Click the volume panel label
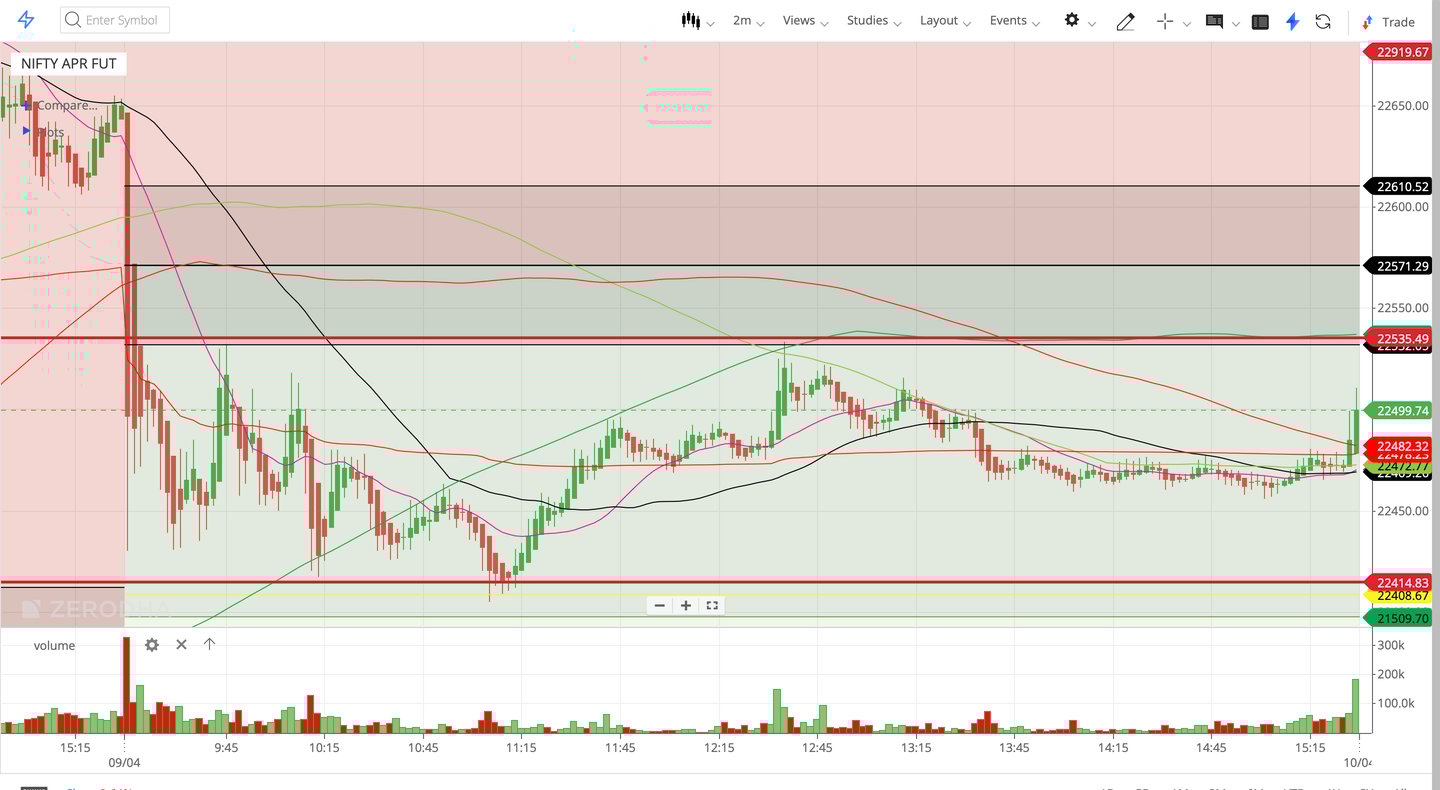Screen dimensions: 1440x790 click(x=54, y=645)
